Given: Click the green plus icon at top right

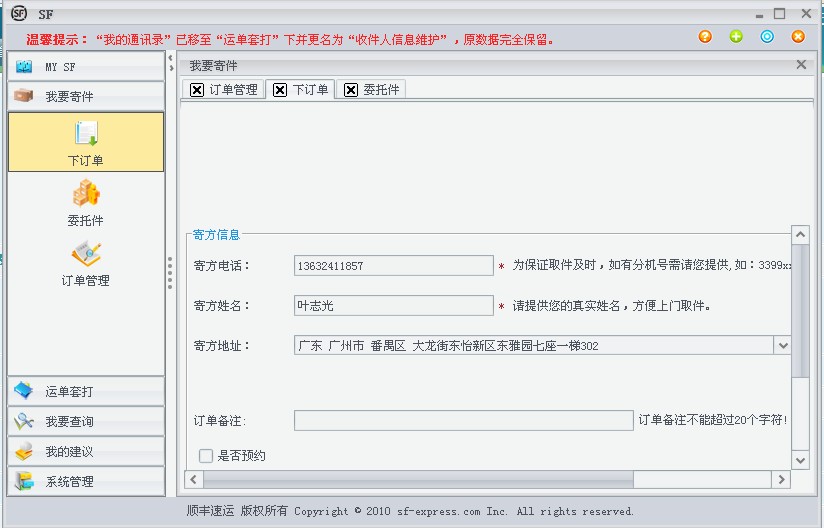Looking at the screenshot, I should 736,37.
